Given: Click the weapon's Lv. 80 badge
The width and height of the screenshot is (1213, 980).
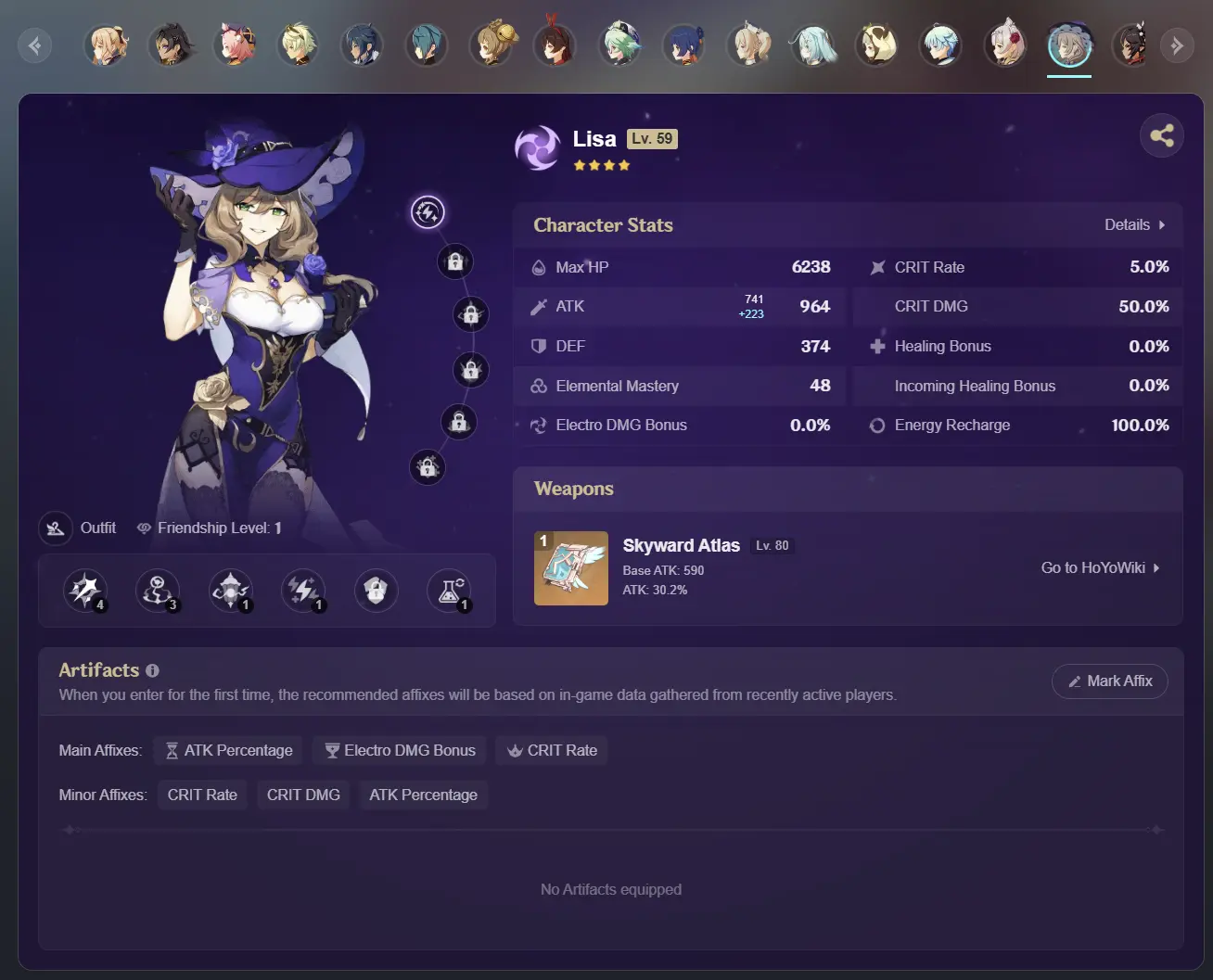Looking at the screenshot, I should 772,545.
